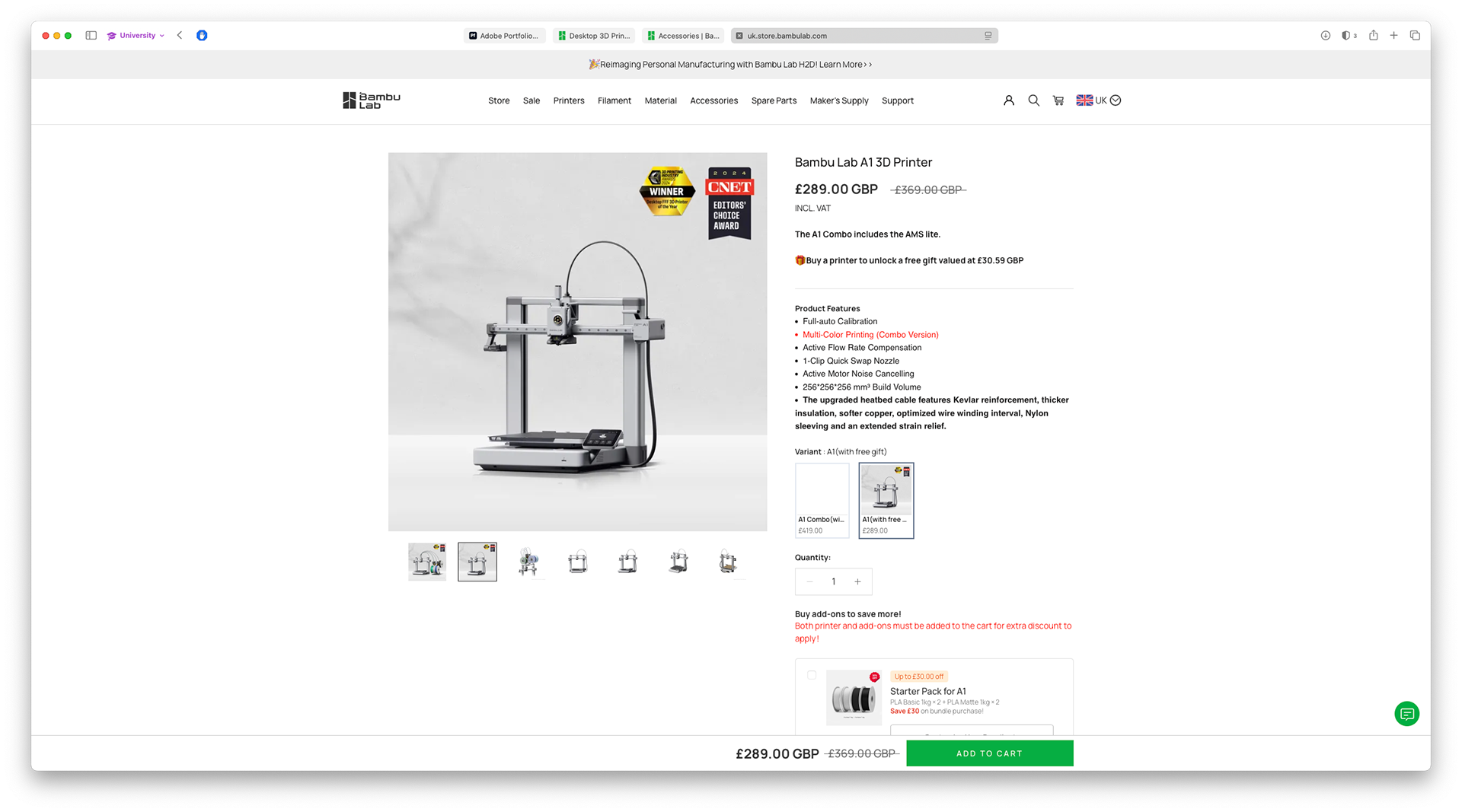
Task: Open the account profile icon
Action: pyautogui.click(x=1009, y=100)
